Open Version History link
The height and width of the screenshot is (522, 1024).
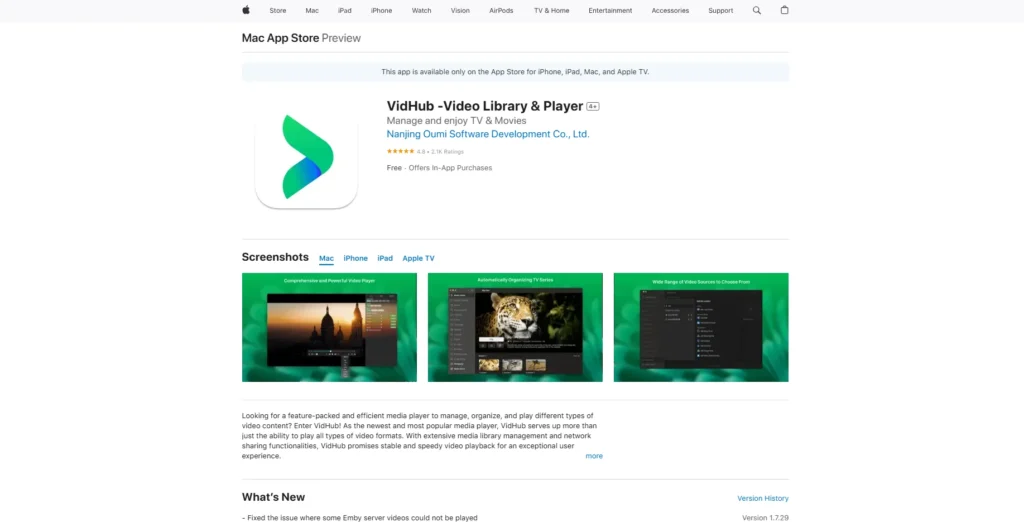click(763, 498)
